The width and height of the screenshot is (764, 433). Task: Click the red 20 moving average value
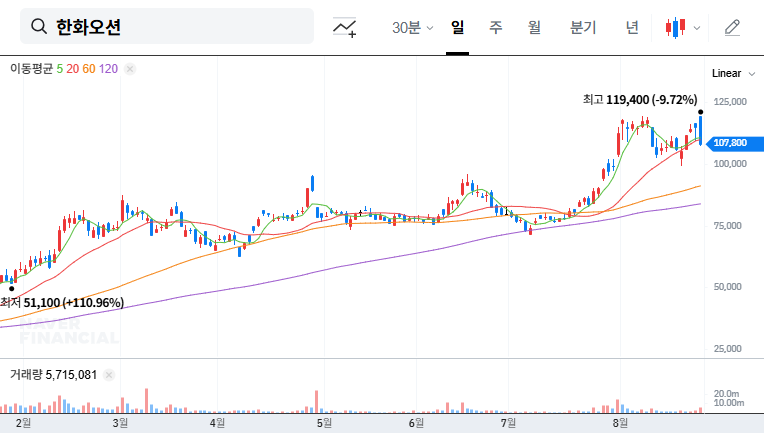point(73,69)
